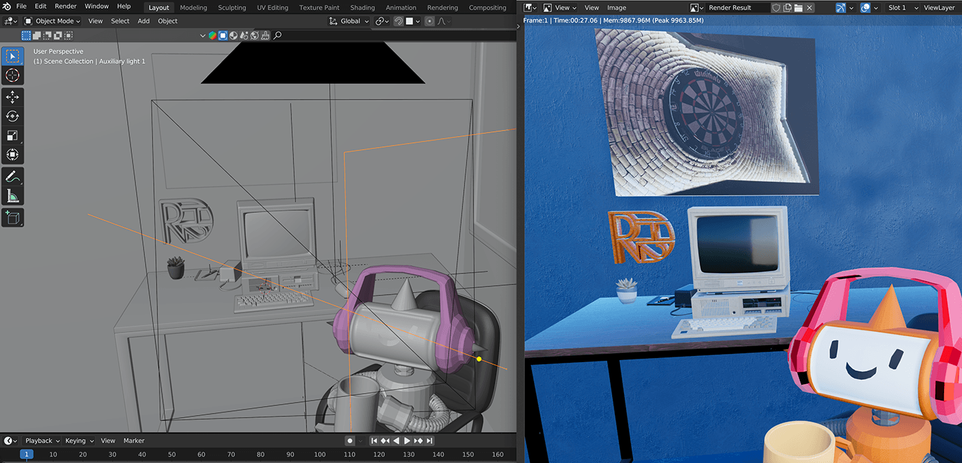The image size is (962, 463).
Task: Play animation forward
Action: [407, 440]
